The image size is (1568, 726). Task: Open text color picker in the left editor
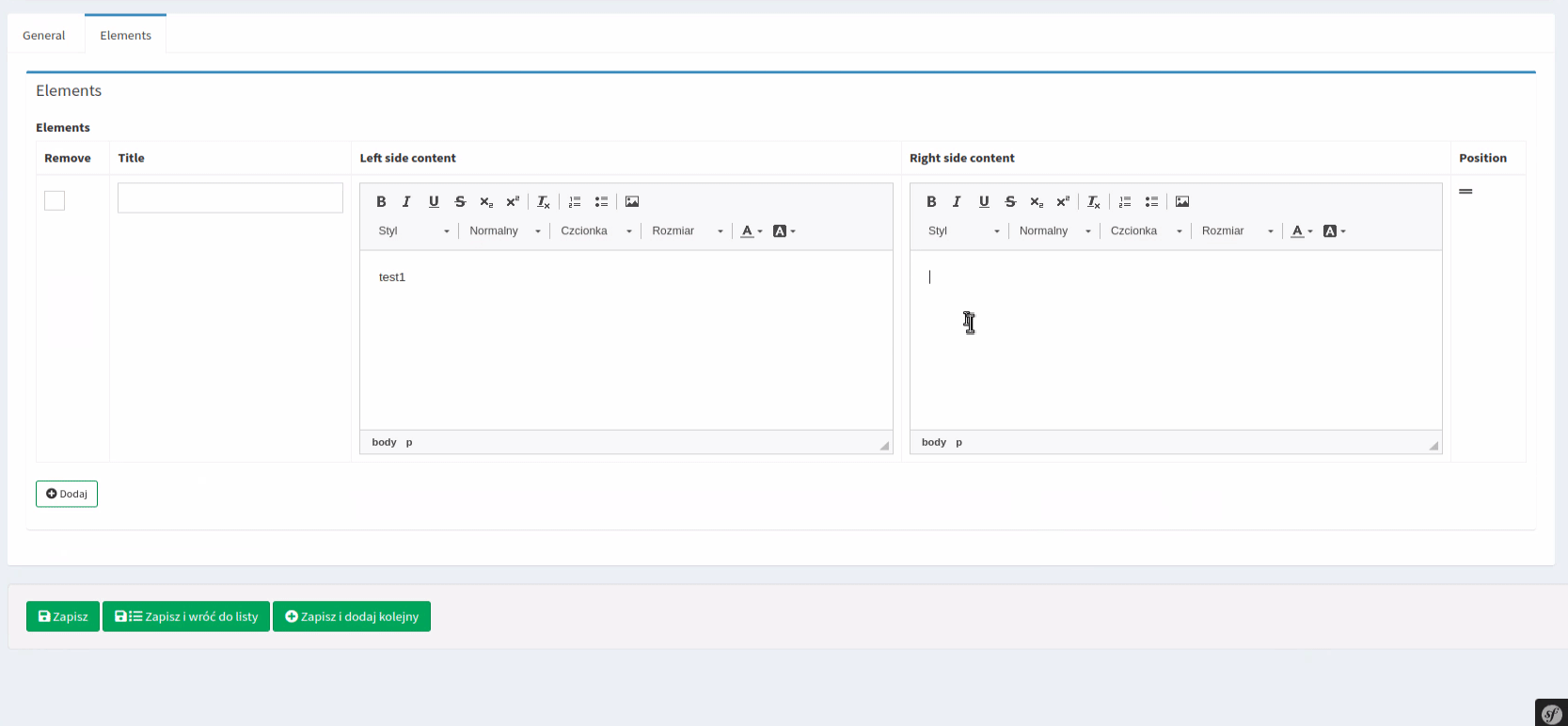point(752,230)
